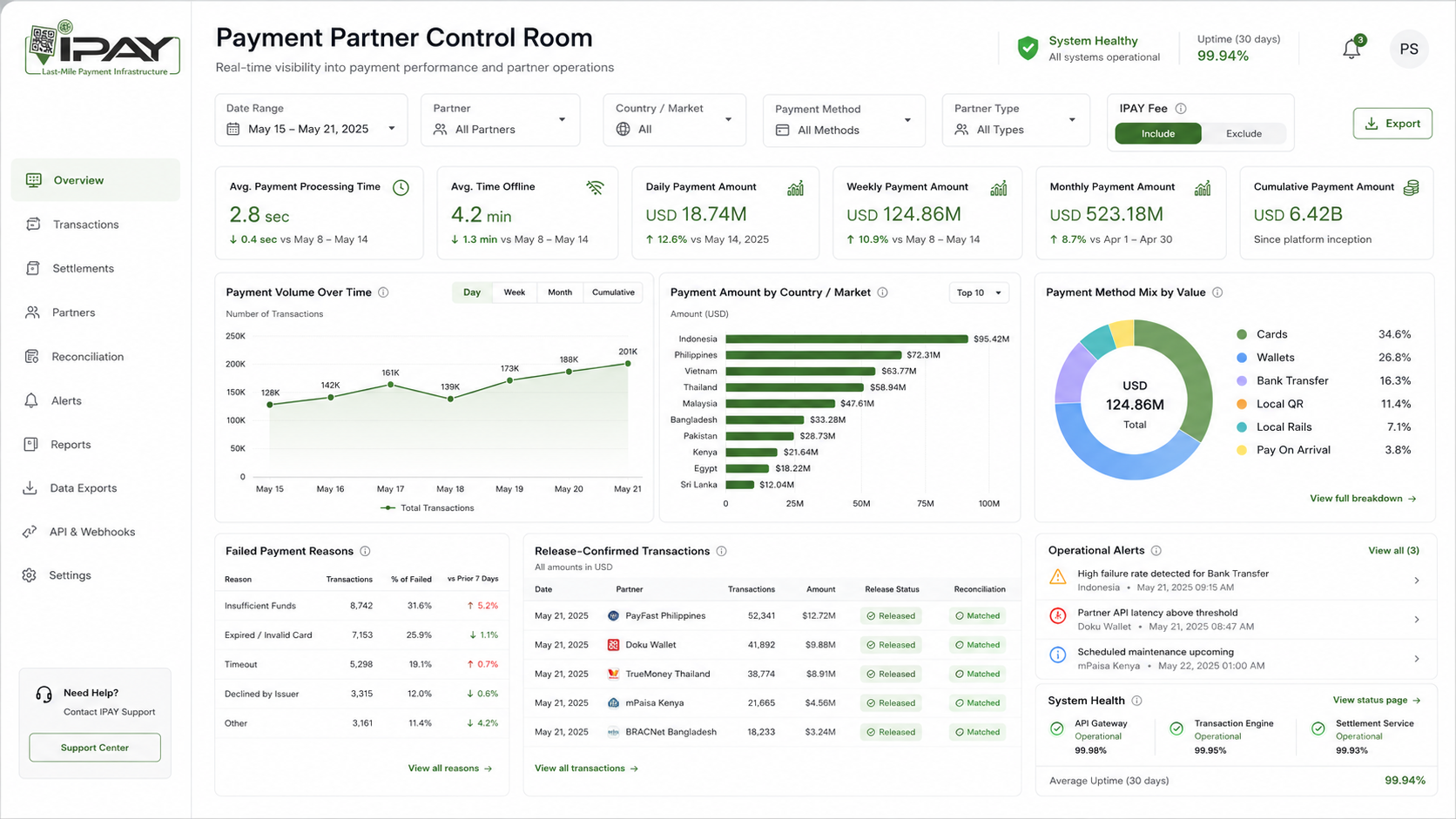This screenshot has width=1456, height=819.
Task: Expand the Scheduled maintenance alert chevron
Action: 1417,659
